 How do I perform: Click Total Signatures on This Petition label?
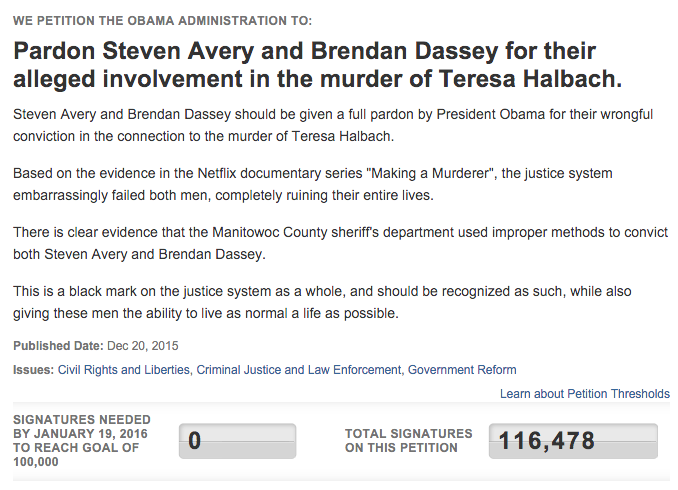(x=409, y=441)
